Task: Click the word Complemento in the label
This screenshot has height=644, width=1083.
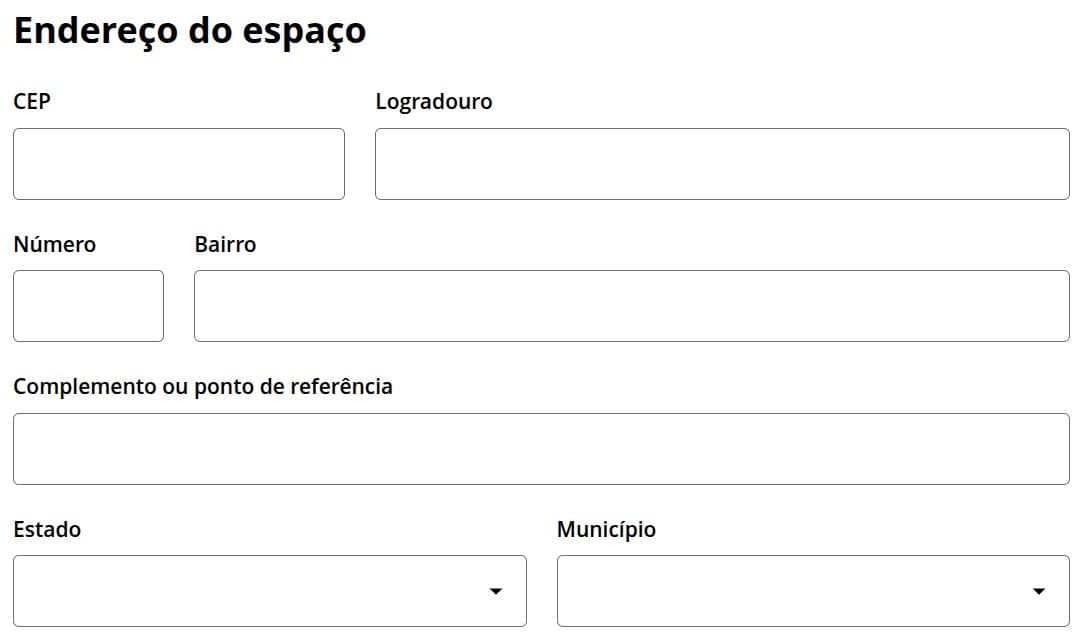Action: coord(85,387)
